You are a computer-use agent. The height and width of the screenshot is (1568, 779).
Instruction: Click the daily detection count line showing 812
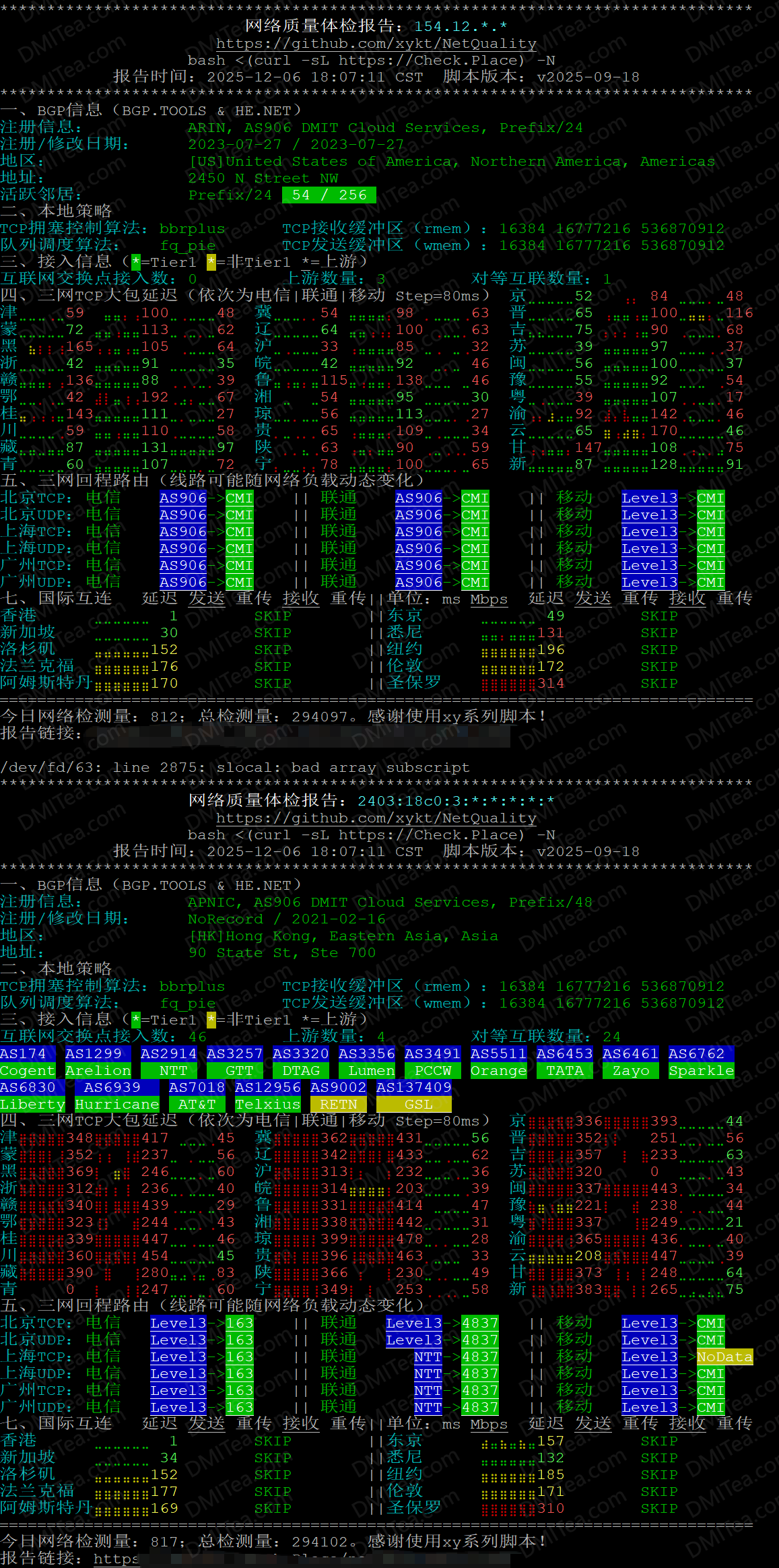273,717
